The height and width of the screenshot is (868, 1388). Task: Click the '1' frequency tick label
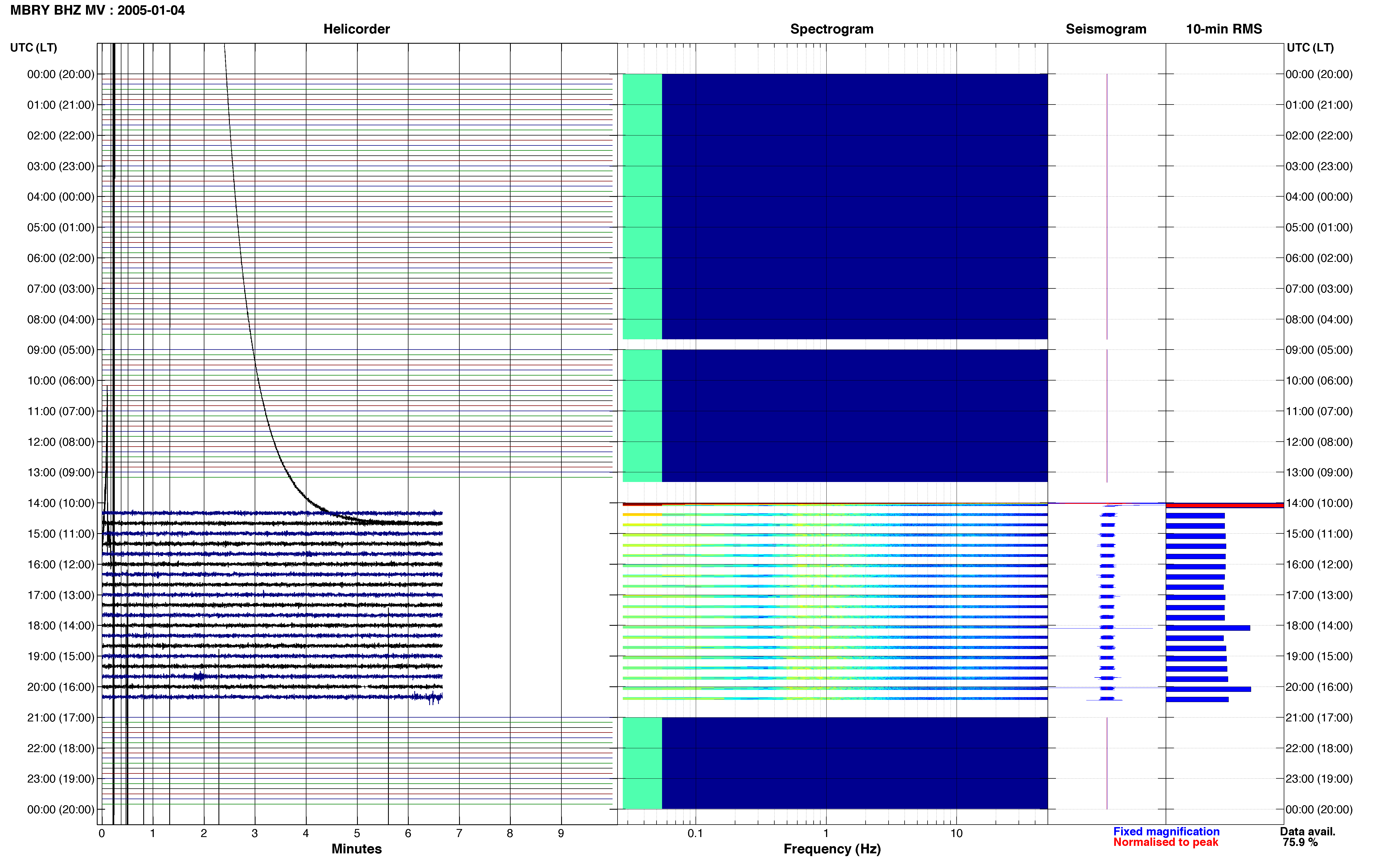[x=826, y=833]
